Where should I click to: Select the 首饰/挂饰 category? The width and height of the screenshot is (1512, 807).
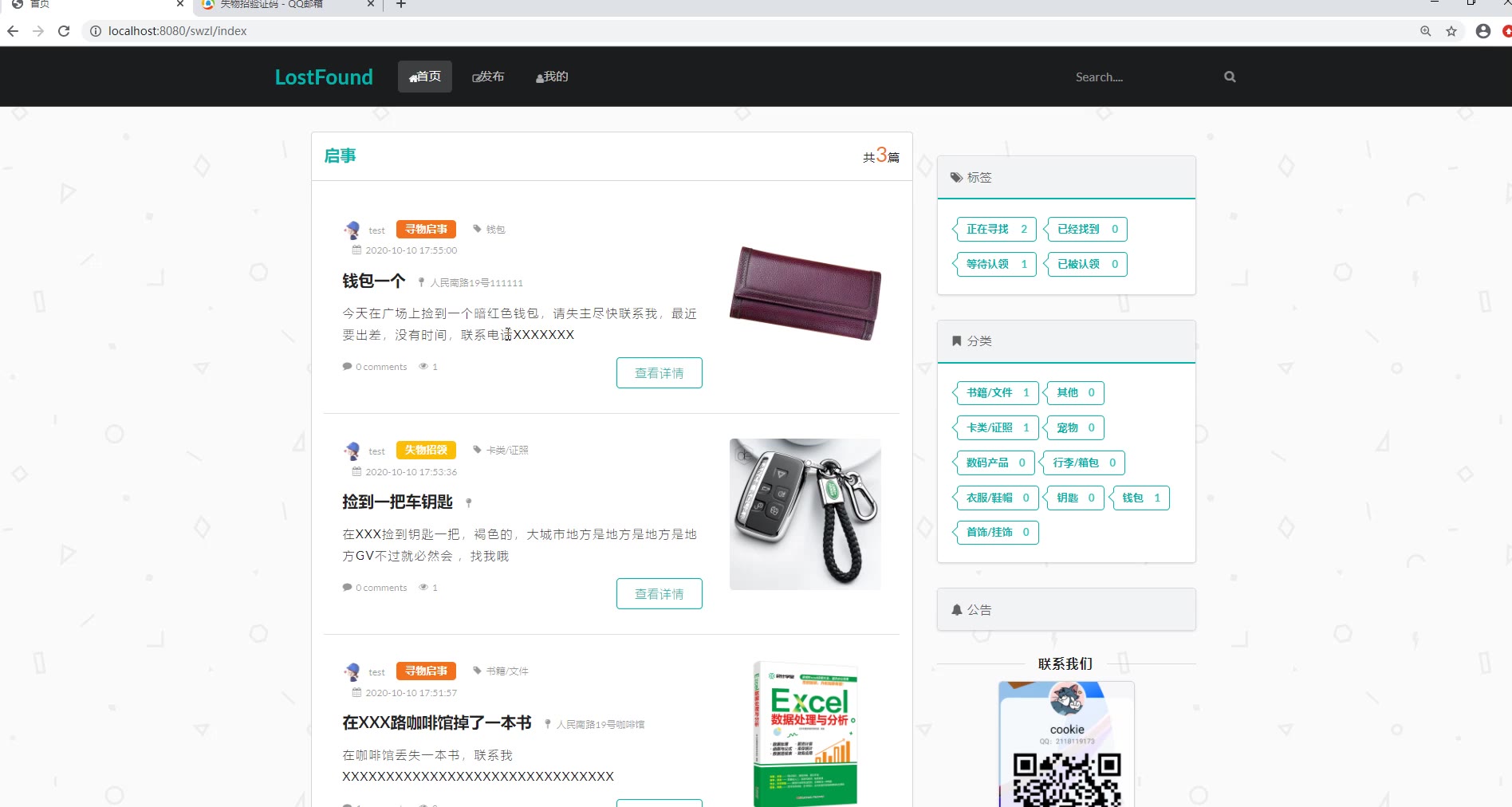(x=996, y=532)
